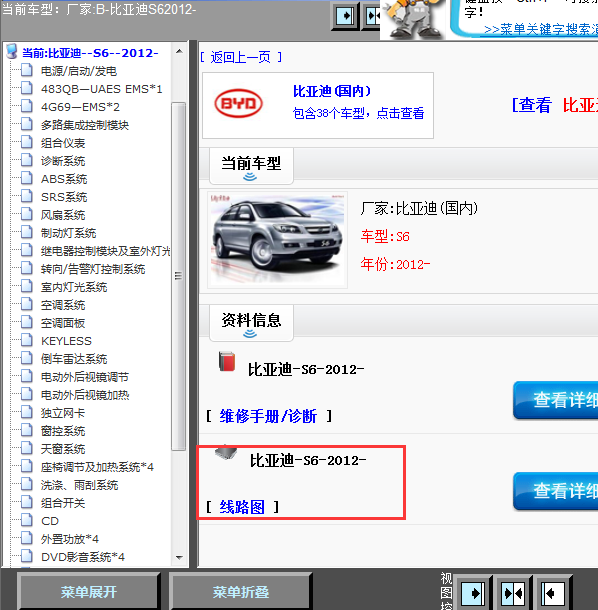The width and height of the screenshot is (598, 610).
Task: Click 返回上一页 link
Action: click(241, 58)
